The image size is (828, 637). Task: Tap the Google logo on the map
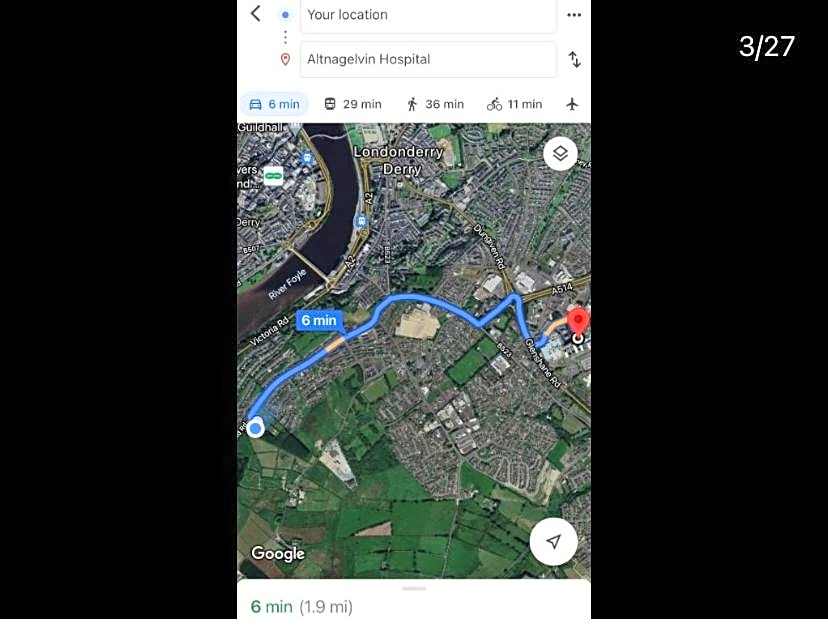pos(278,553)
